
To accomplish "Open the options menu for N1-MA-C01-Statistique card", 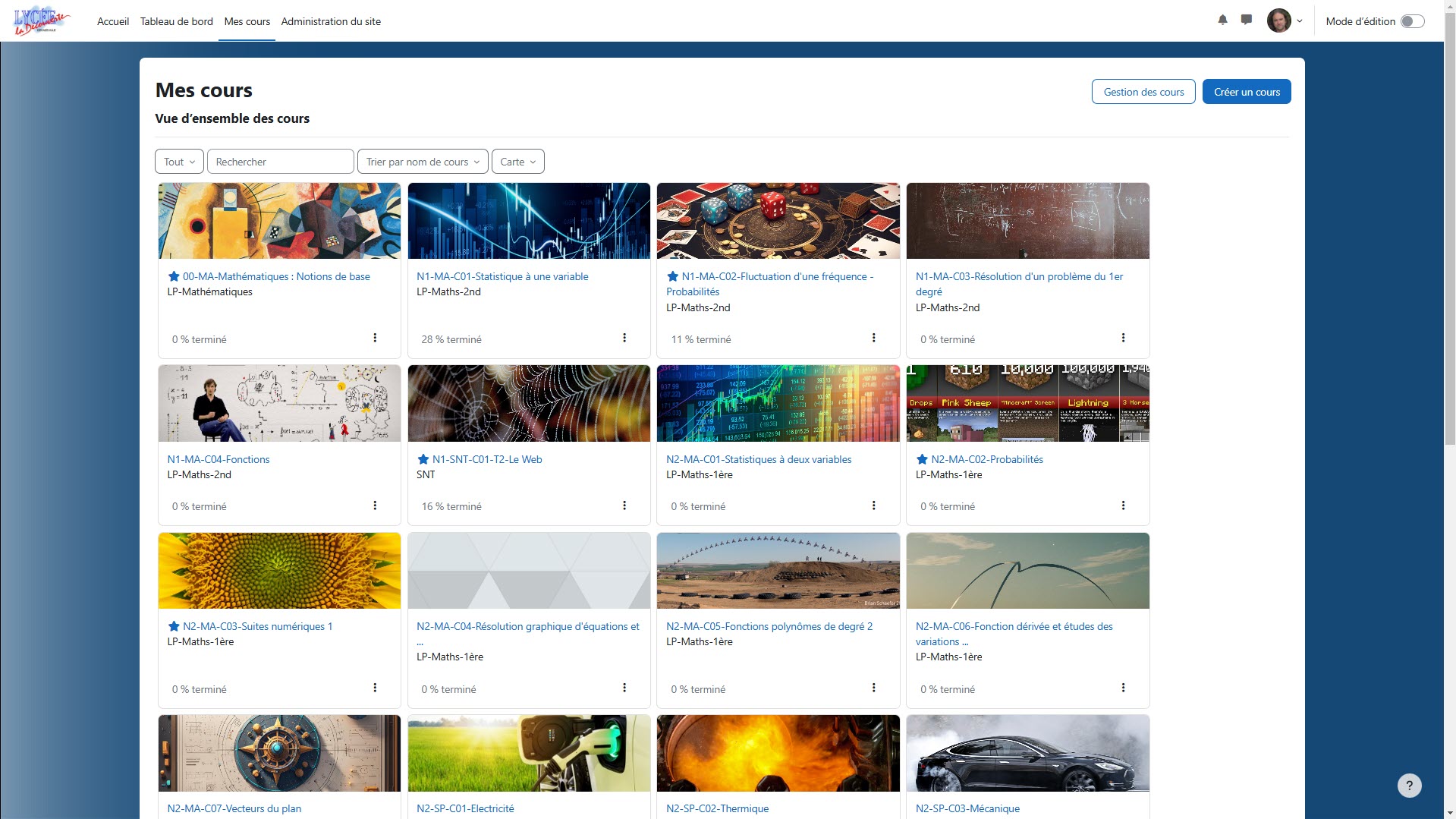I will coord(624,337).
